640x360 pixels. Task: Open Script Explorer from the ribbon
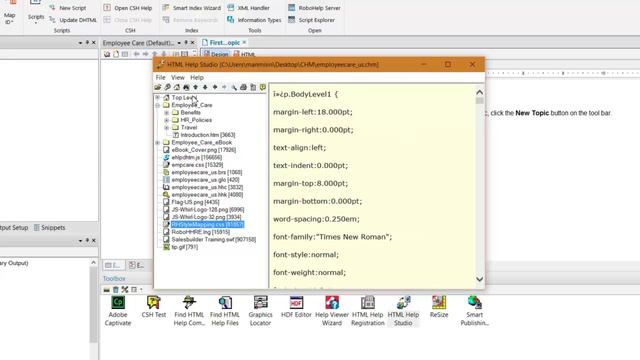(311, 20)
